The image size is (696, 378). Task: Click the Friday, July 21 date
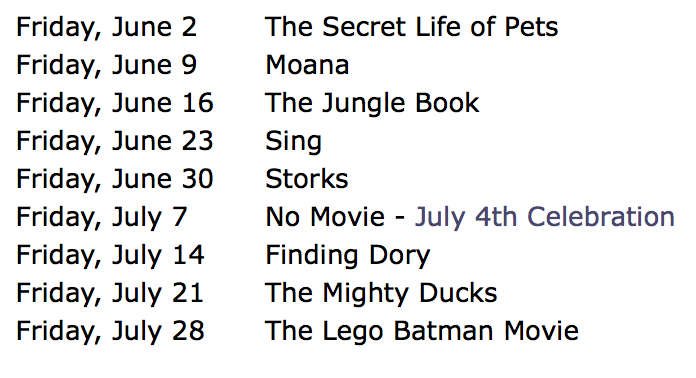click(x=110, y=294)
